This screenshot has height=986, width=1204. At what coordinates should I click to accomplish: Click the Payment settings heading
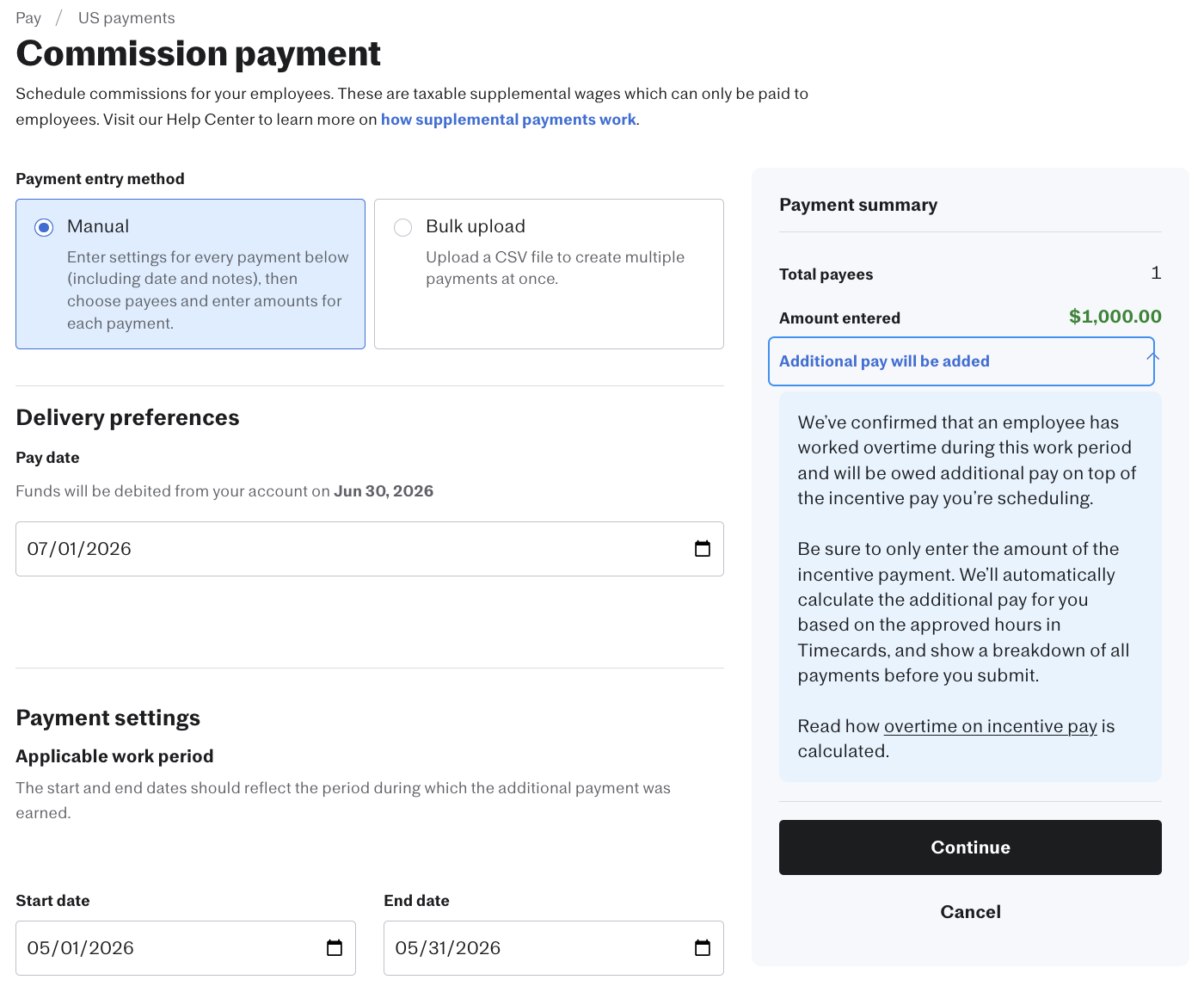point(107,718)
